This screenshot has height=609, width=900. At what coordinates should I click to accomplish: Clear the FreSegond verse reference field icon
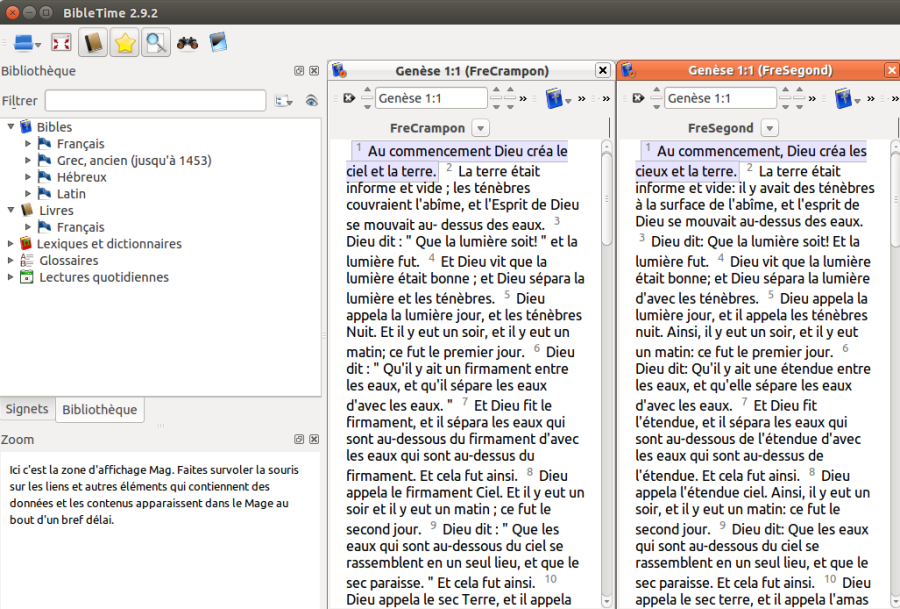[x=638, y=98]
